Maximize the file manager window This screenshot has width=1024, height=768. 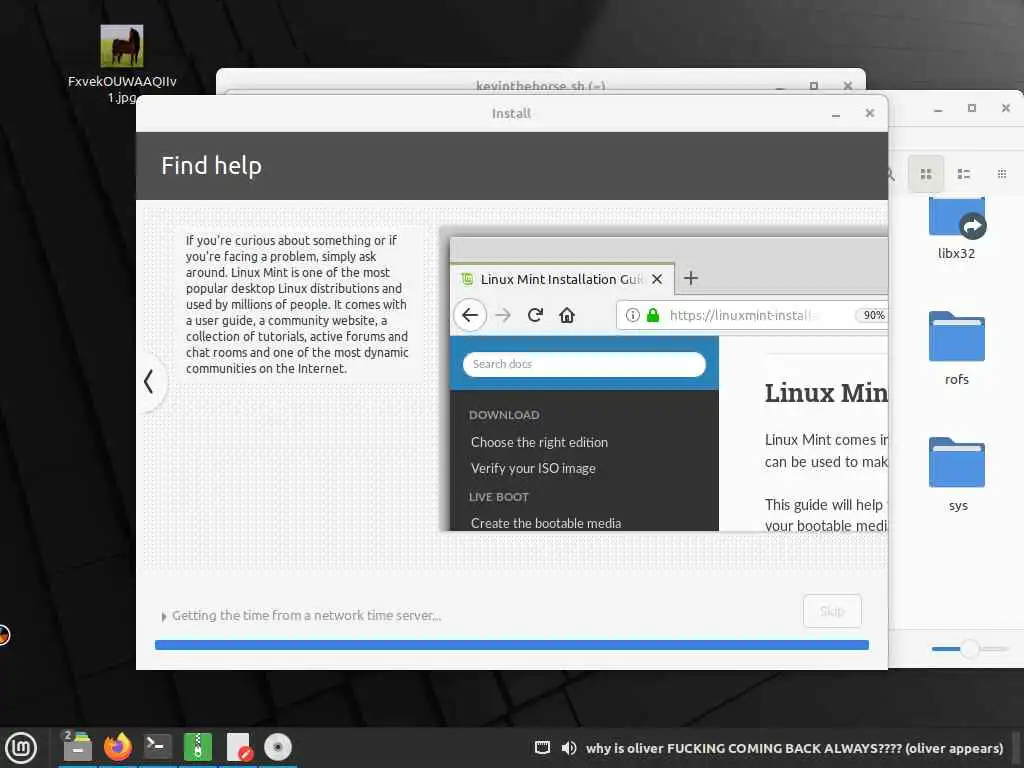point(972,108)
